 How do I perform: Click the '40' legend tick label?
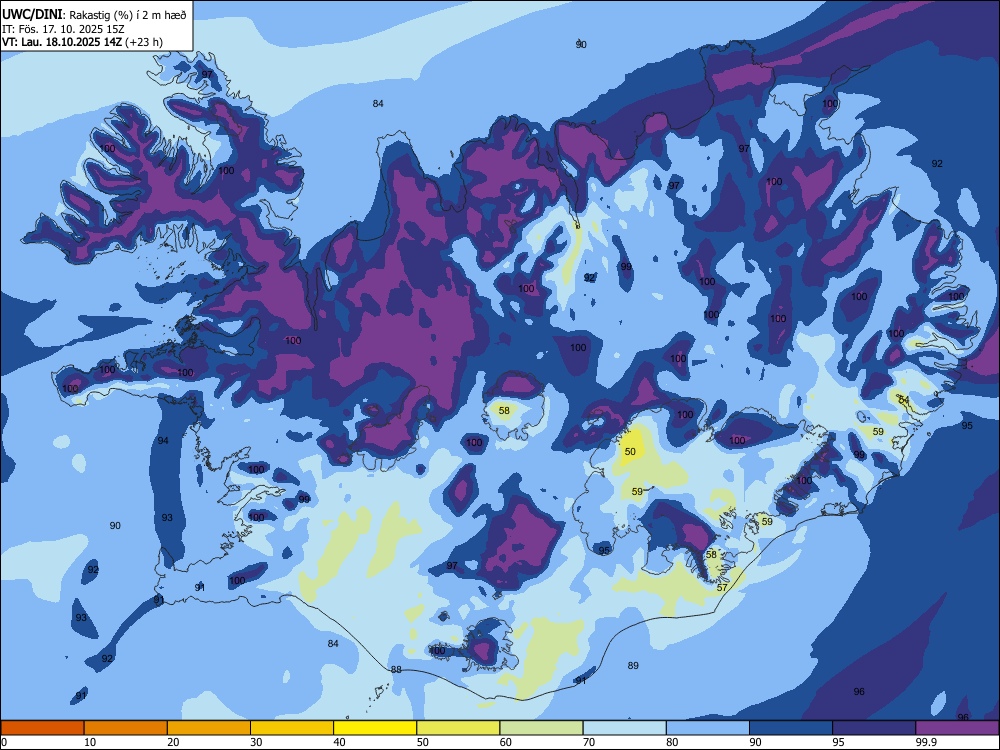click(x=339, y=742)
